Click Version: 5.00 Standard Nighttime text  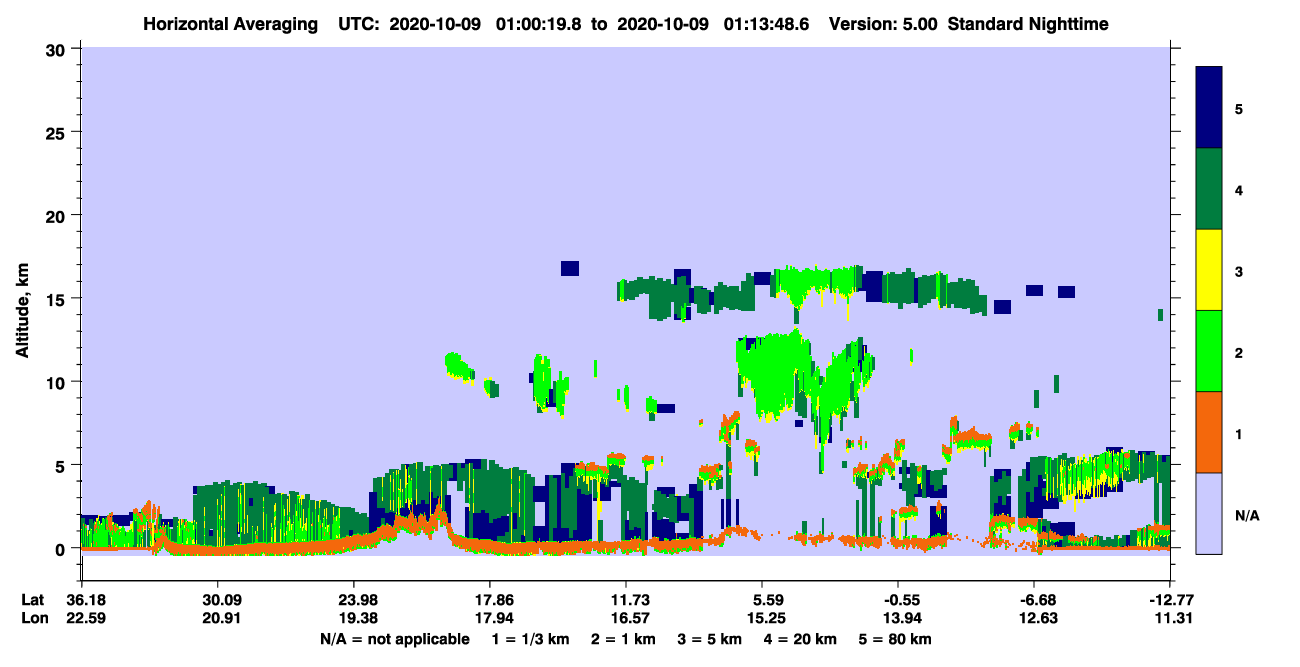pos(968,23)
